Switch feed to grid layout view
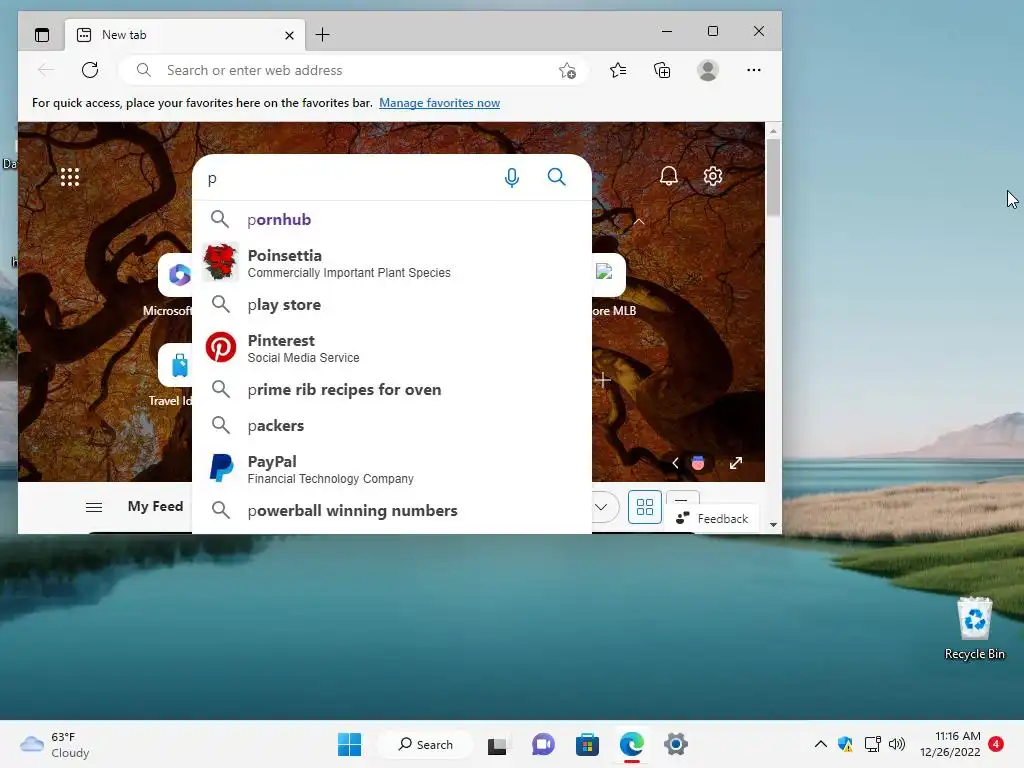The width and height of the screenshot is (1024, 768). pyautogui.click(x=645, y=507)
